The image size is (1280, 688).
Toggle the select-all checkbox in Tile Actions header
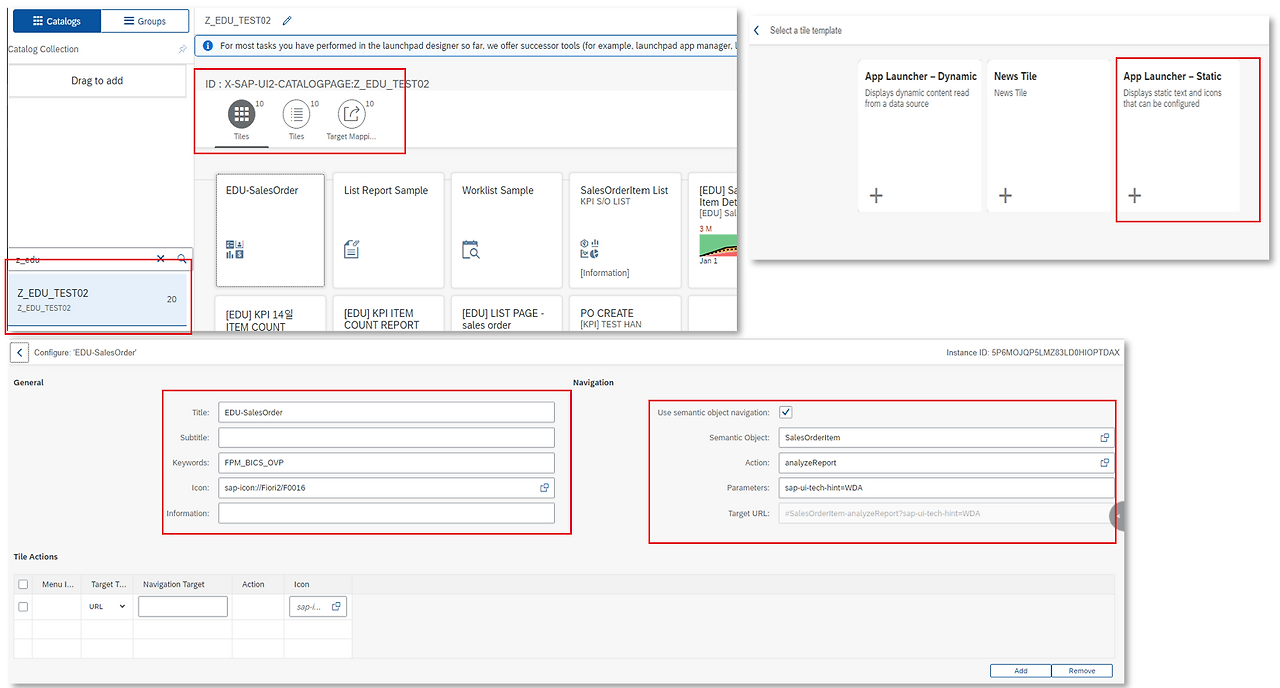click(23, 584)
